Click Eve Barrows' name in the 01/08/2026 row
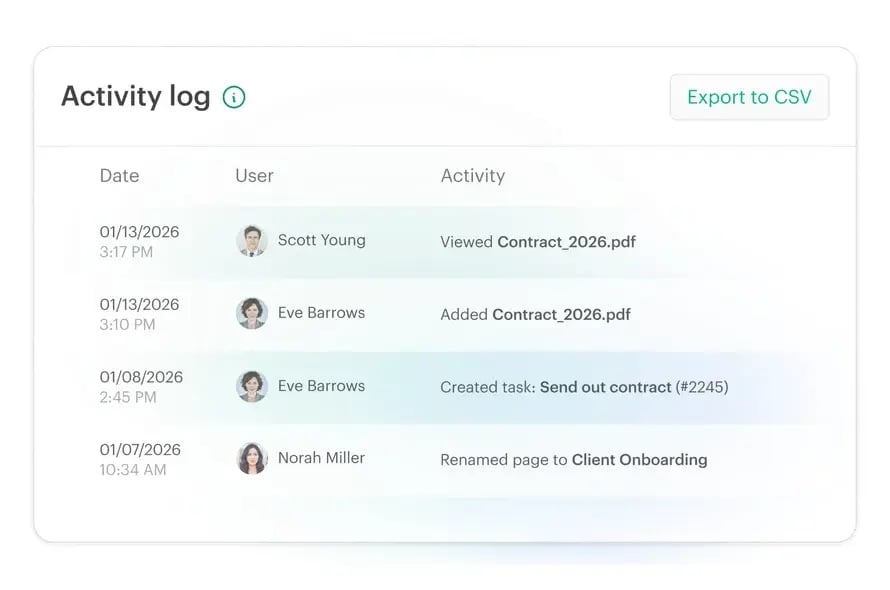 click(x=321, y=386)
